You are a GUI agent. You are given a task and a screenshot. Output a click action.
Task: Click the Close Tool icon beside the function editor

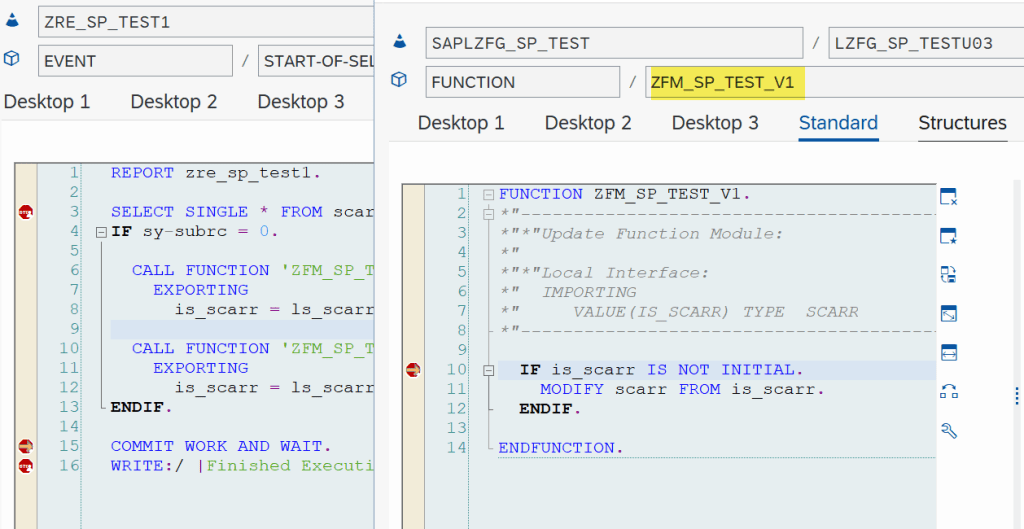(948, 197)
